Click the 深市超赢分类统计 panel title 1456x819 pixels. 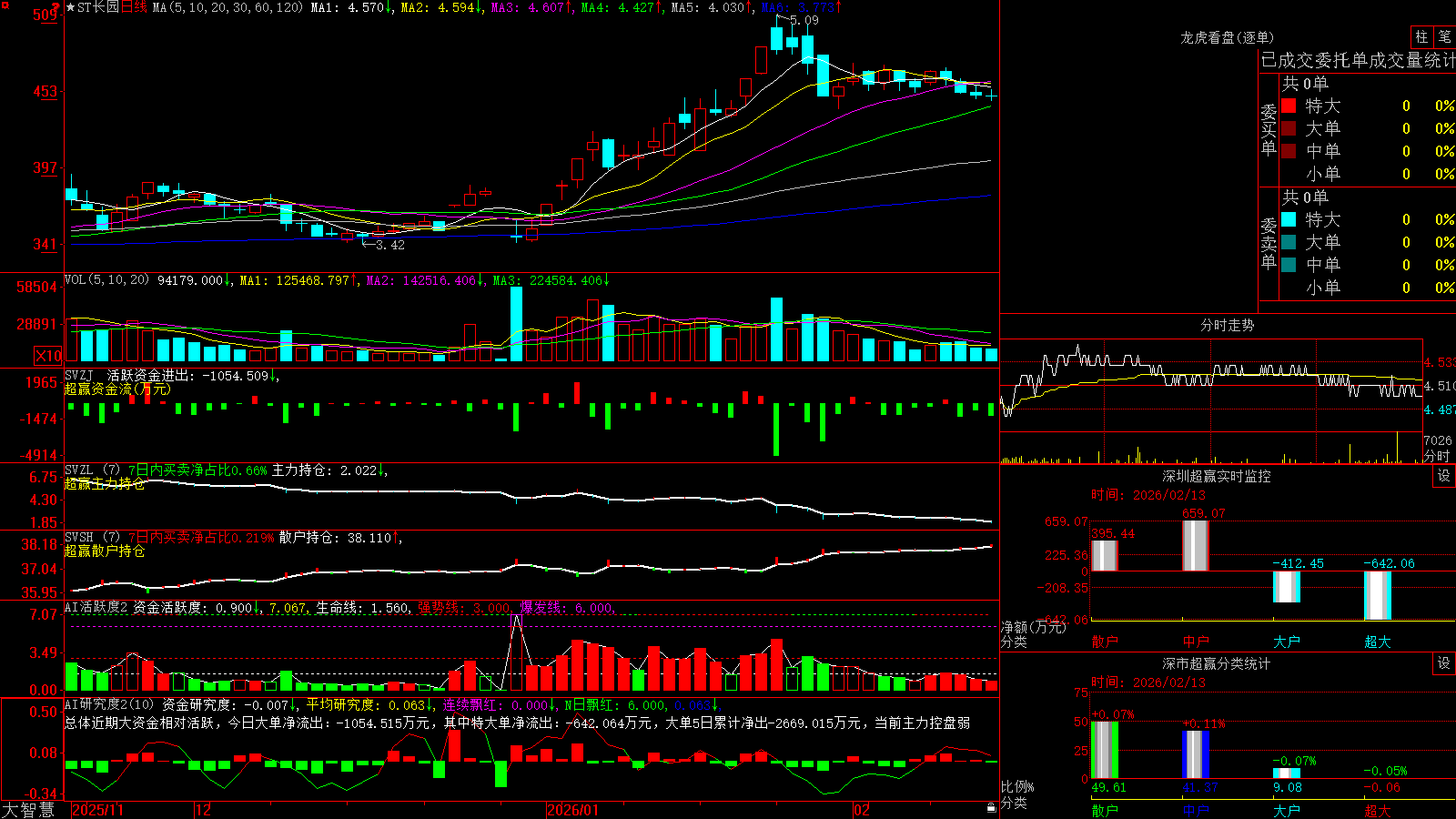(1217, 663)
